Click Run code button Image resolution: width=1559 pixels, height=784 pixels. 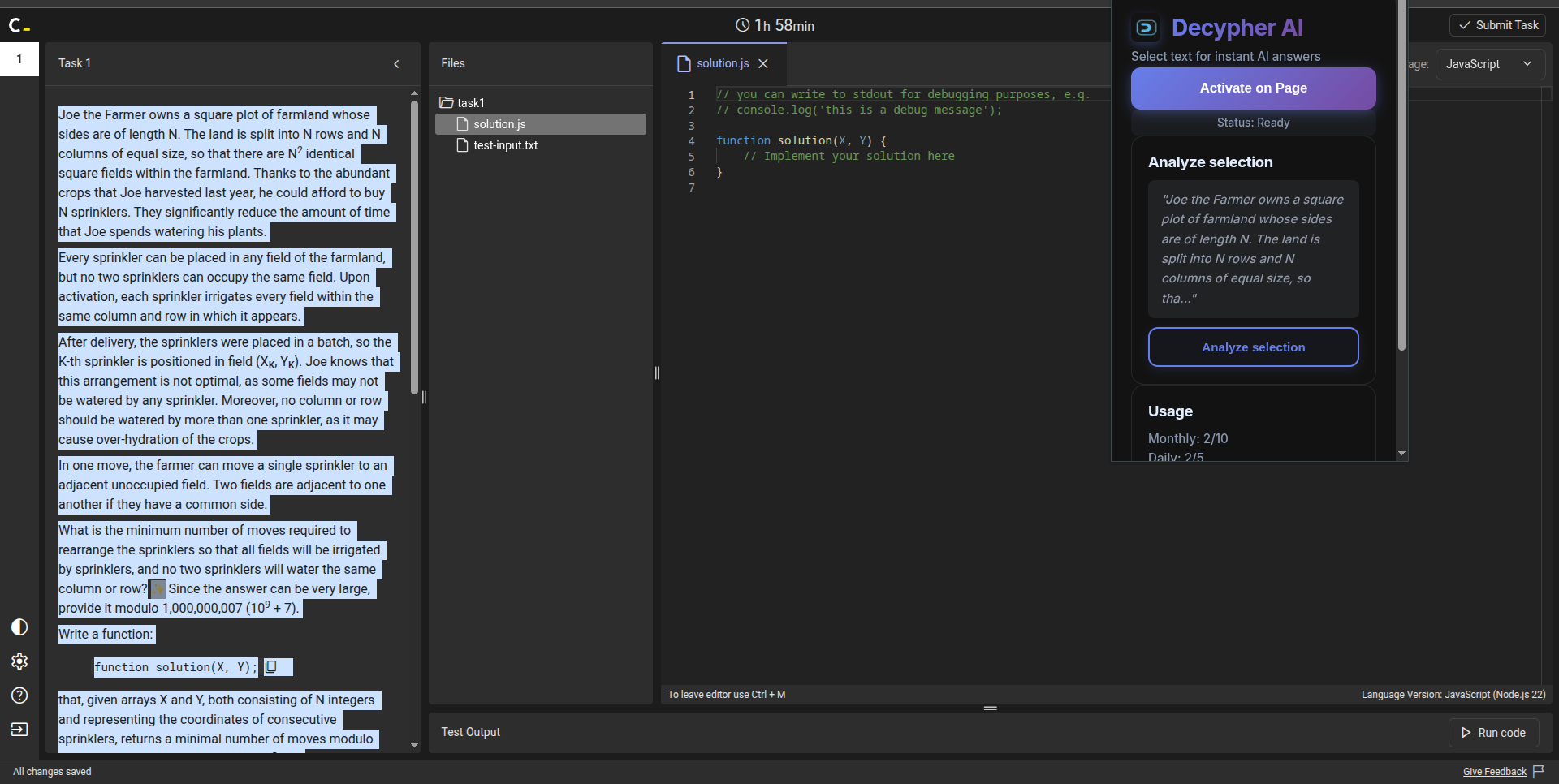point(1493,733)
